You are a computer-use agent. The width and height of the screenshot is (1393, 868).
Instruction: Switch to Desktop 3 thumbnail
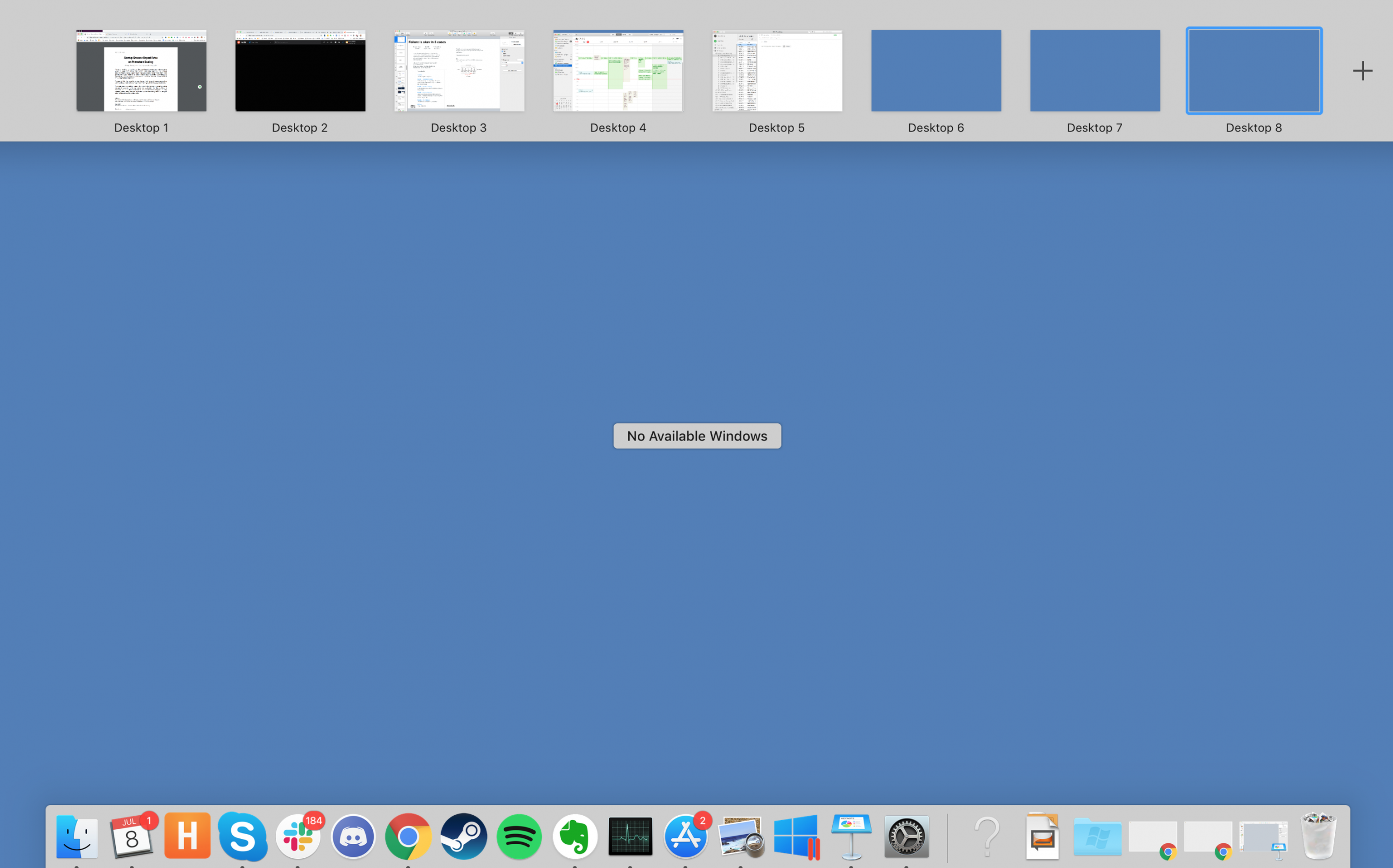(459, 71)
